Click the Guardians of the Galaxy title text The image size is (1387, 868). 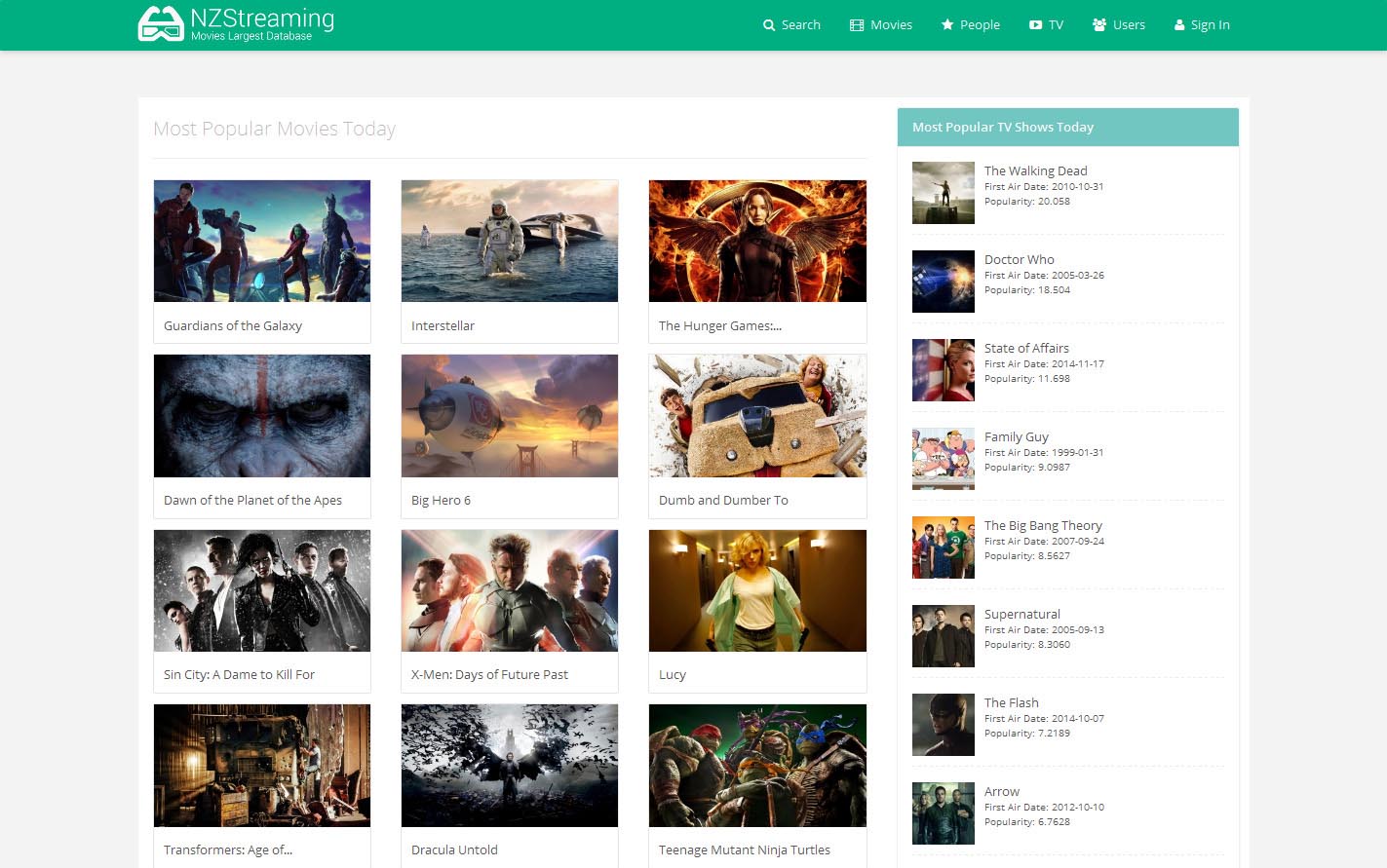(x=233, y=325)
